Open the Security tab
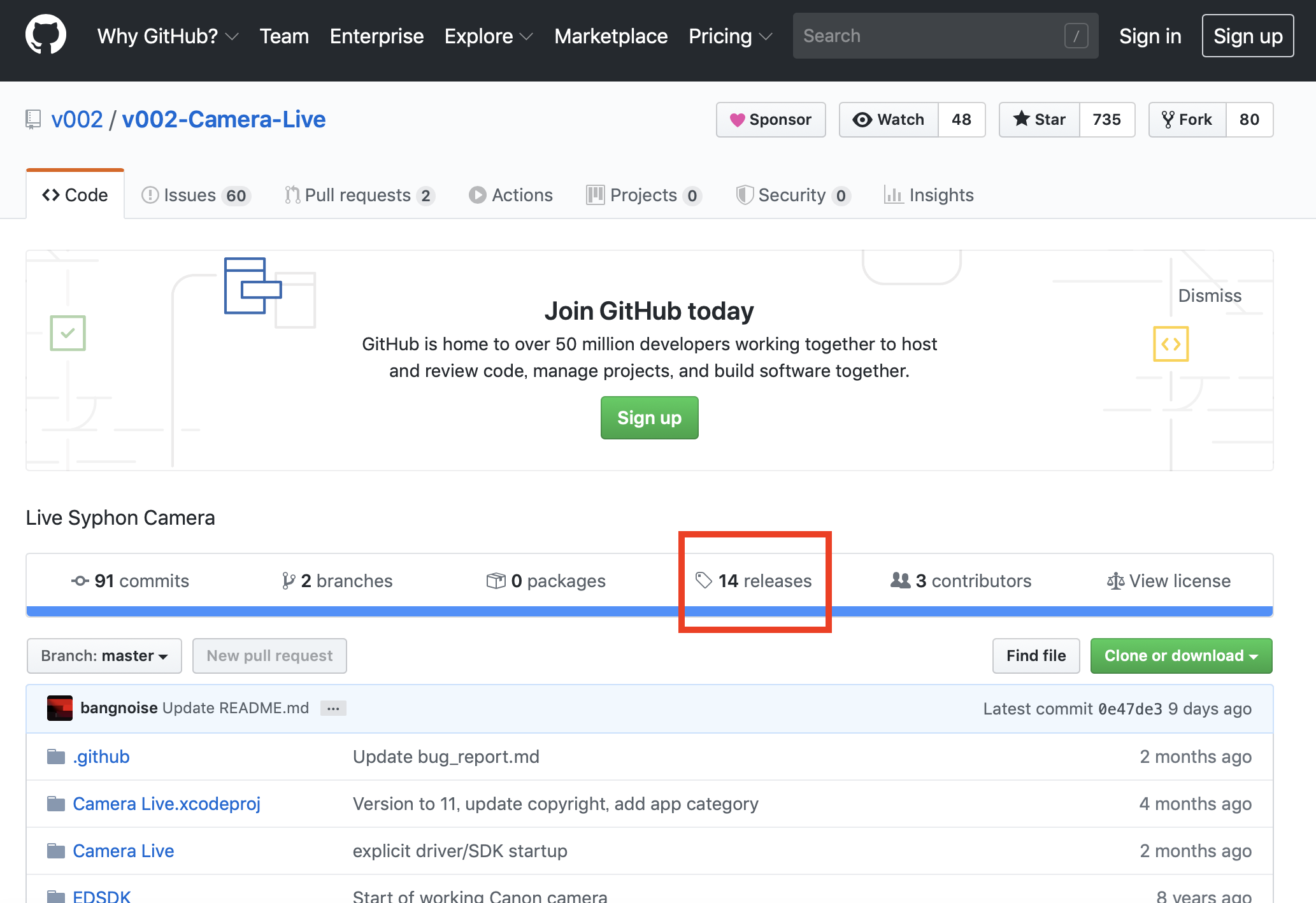The height and width of the screenshot is (903, 1316). click(x=794, y=195)
